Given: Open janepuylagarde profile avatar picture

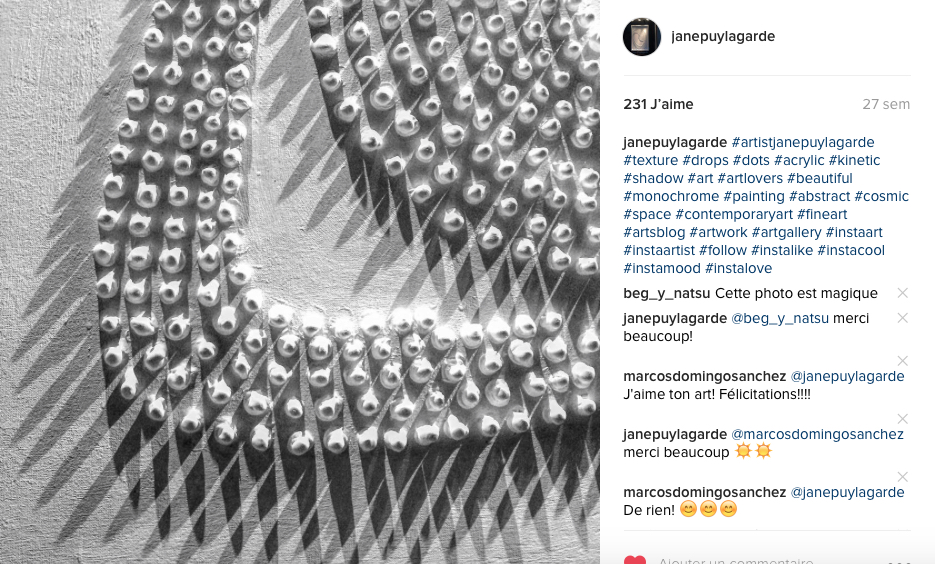Looking at the screenshot, I should pos(642,37).
